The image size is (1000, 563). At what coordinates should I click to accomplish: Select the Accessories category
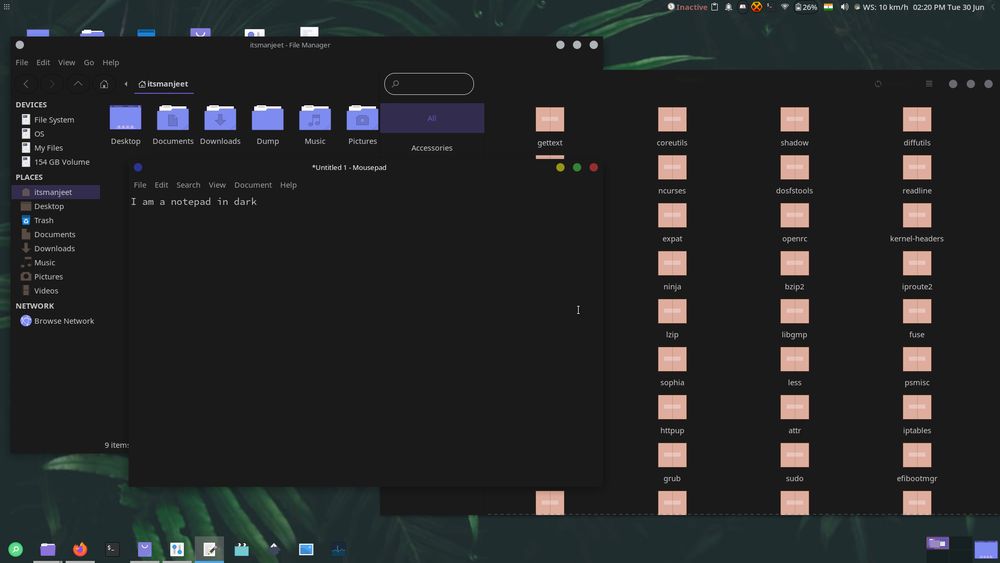(x=432, y=148)
